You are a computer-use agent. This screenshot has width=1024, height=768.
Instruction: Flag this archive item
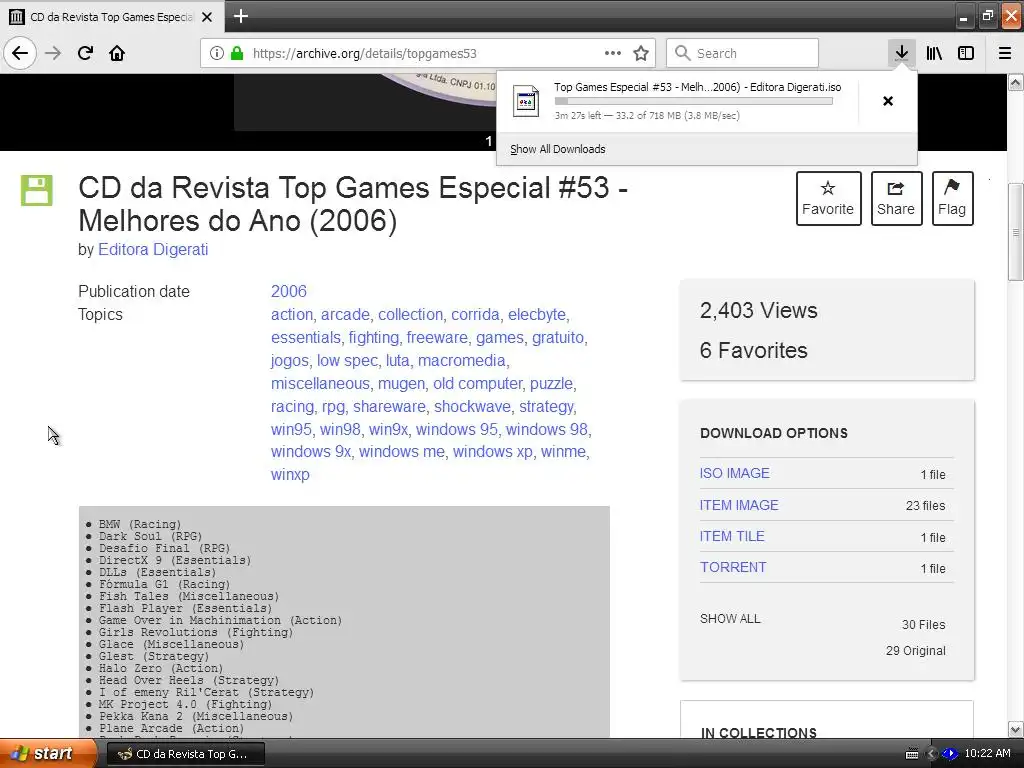952,199
